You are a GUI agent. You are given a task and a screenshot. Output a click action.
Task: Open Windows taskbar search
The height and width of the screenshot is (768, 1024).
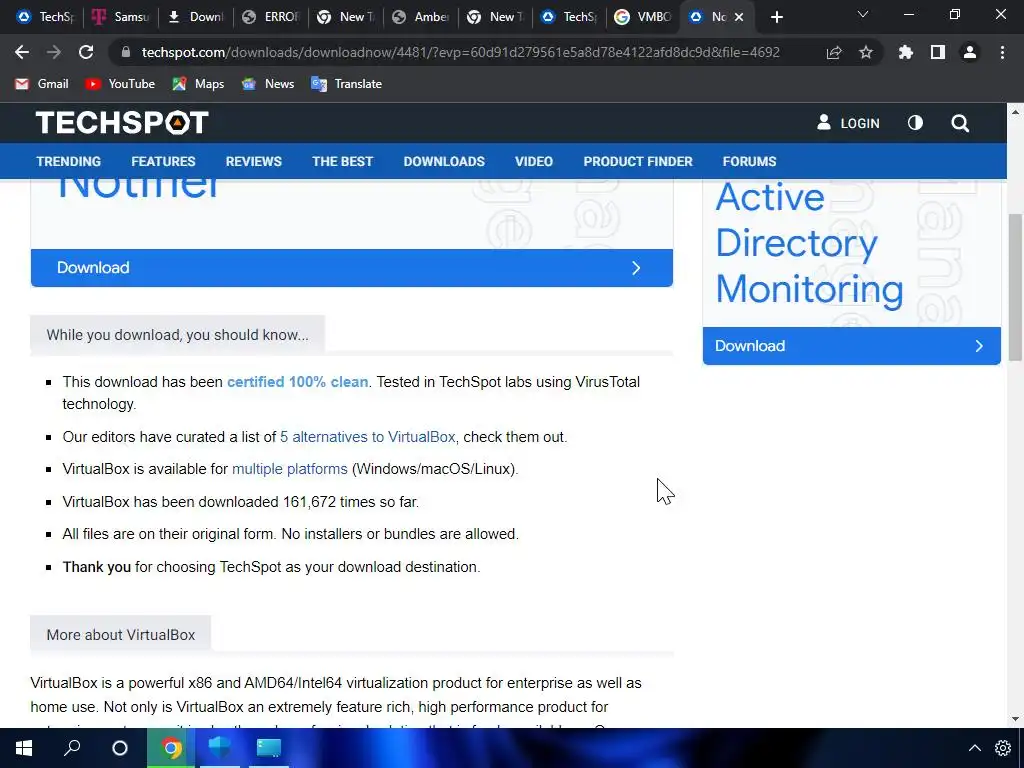[72, 748]
